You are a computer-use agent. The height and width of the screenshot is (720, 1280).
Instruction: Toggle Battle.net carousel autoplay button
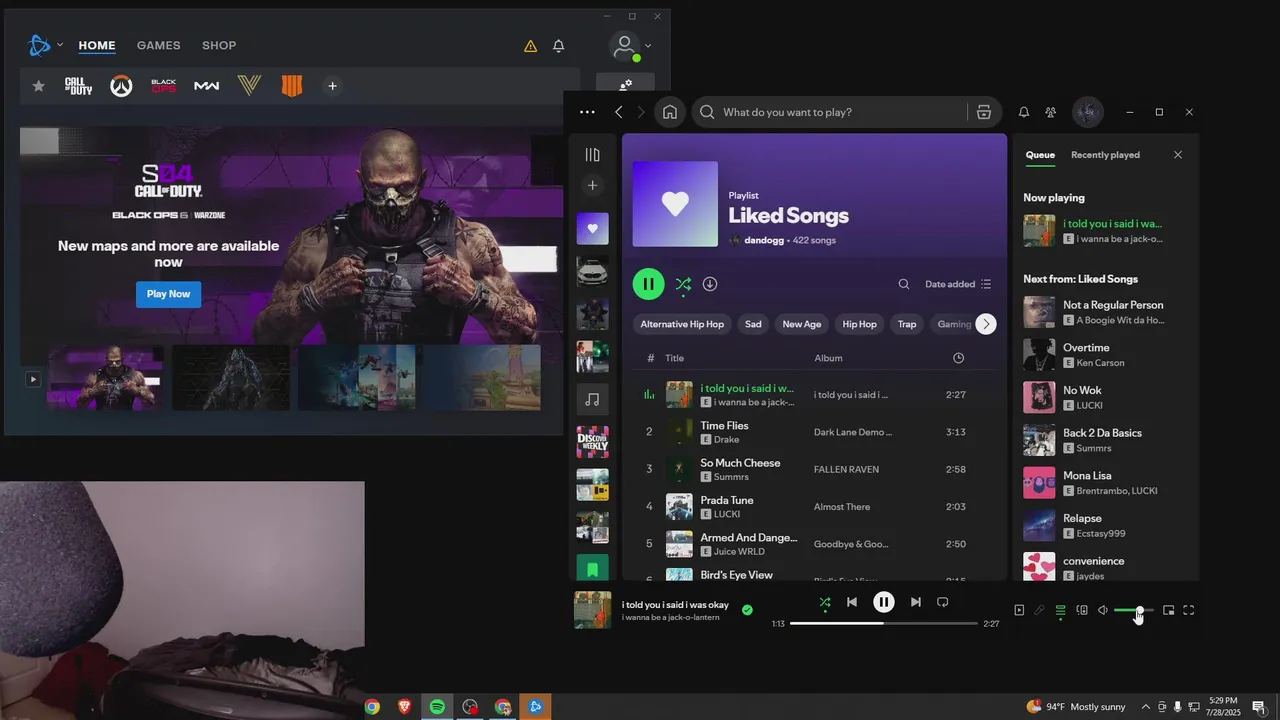[x=33, y=379]
